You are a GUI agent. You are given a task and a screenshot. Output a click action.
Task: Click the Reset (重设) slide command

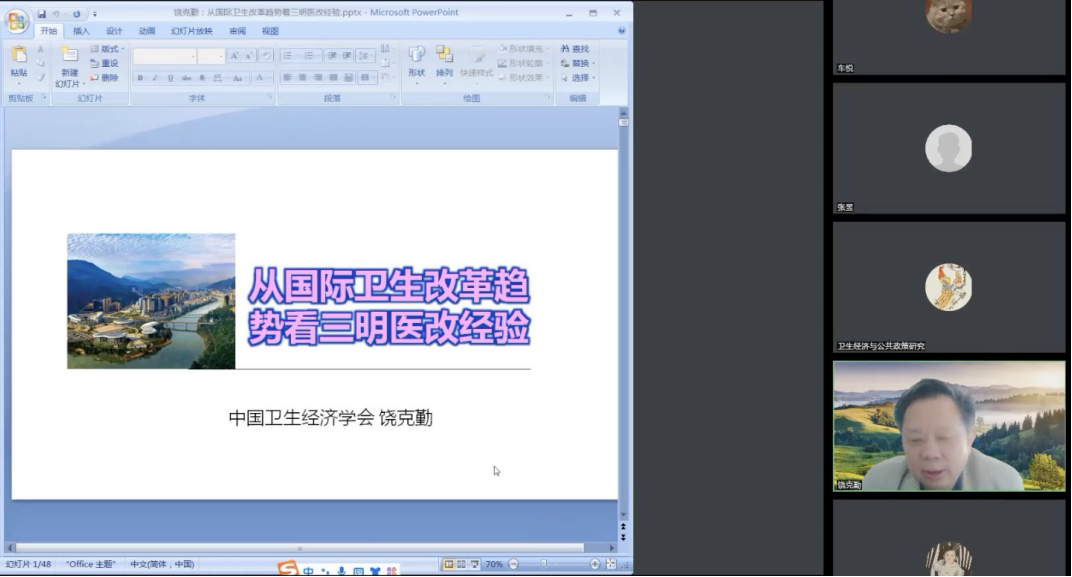(x=104, y=63)
